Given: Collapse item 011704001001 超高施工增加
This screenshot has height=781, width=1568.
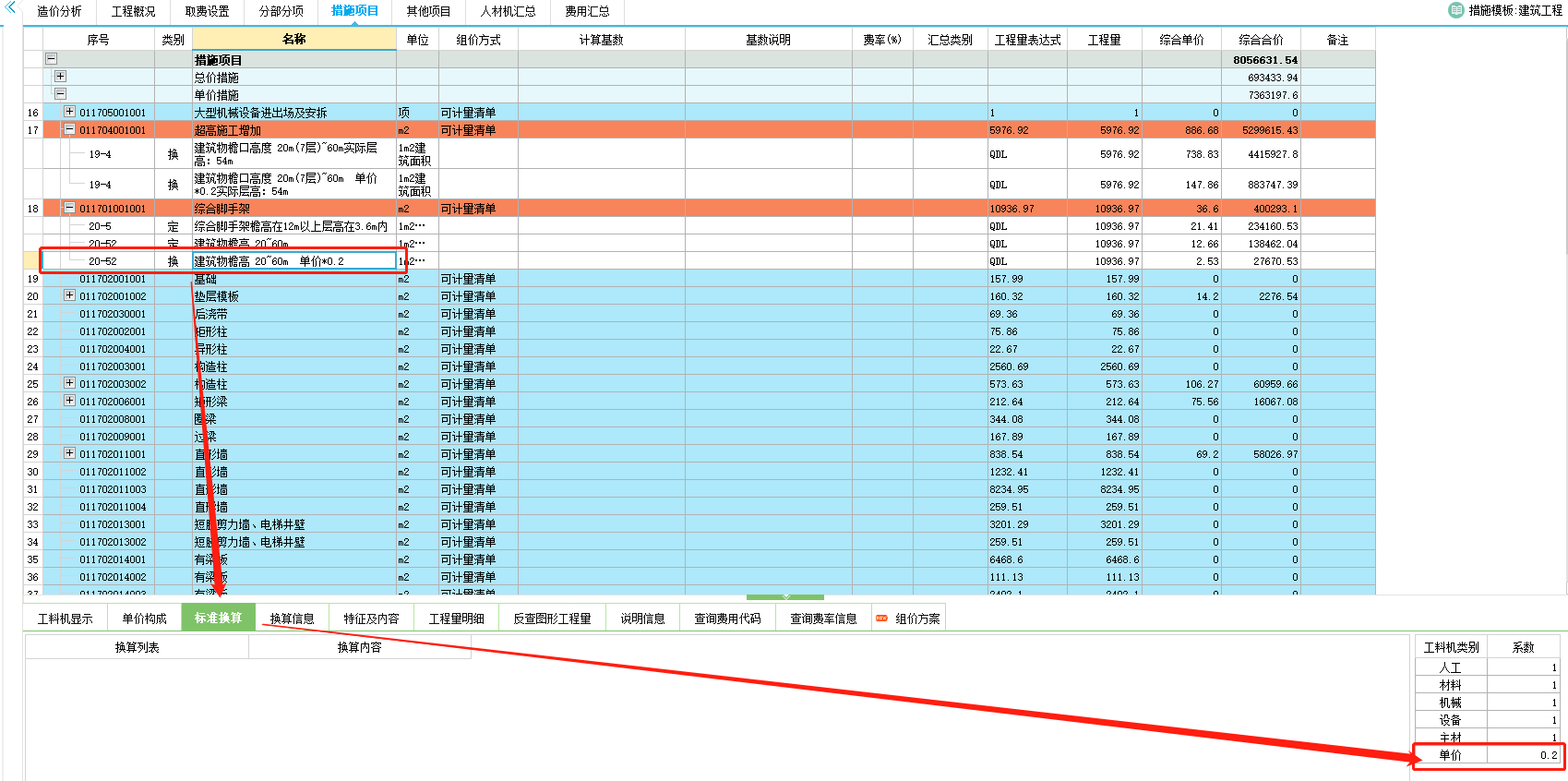Looking at the screenshot, I should click(69, 129).
